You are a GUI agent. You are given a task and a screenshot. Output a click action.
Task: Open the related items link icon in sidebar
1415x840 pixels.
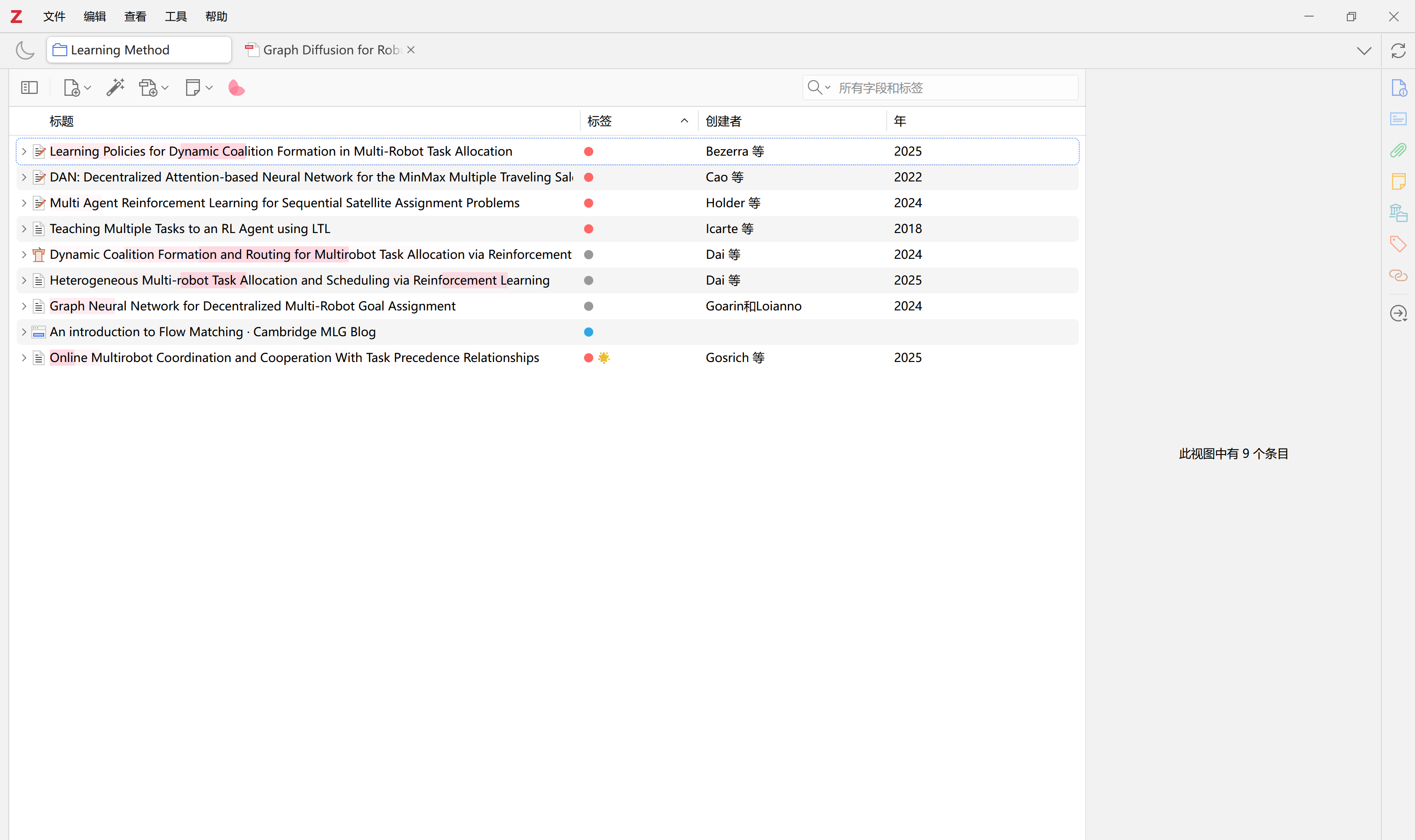pyautogui.click(x=1398, y=276)
